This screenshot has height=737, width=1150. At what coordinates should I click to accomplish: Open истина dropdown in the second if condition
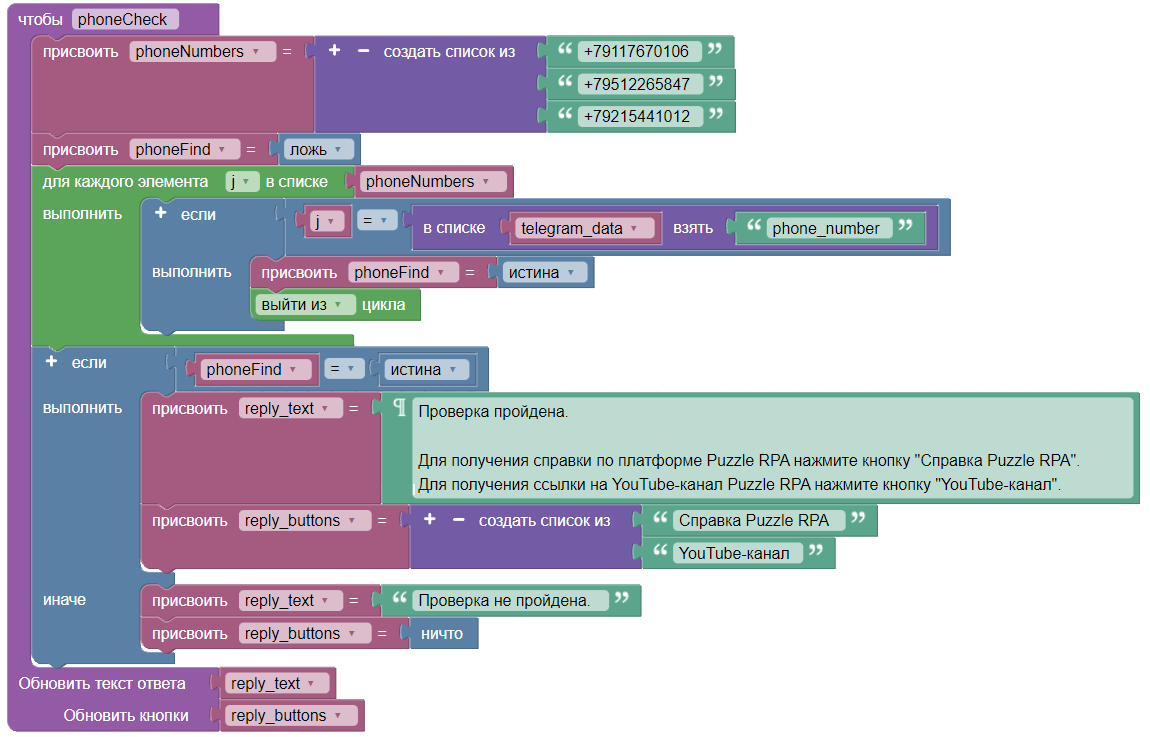pos(425,370)
